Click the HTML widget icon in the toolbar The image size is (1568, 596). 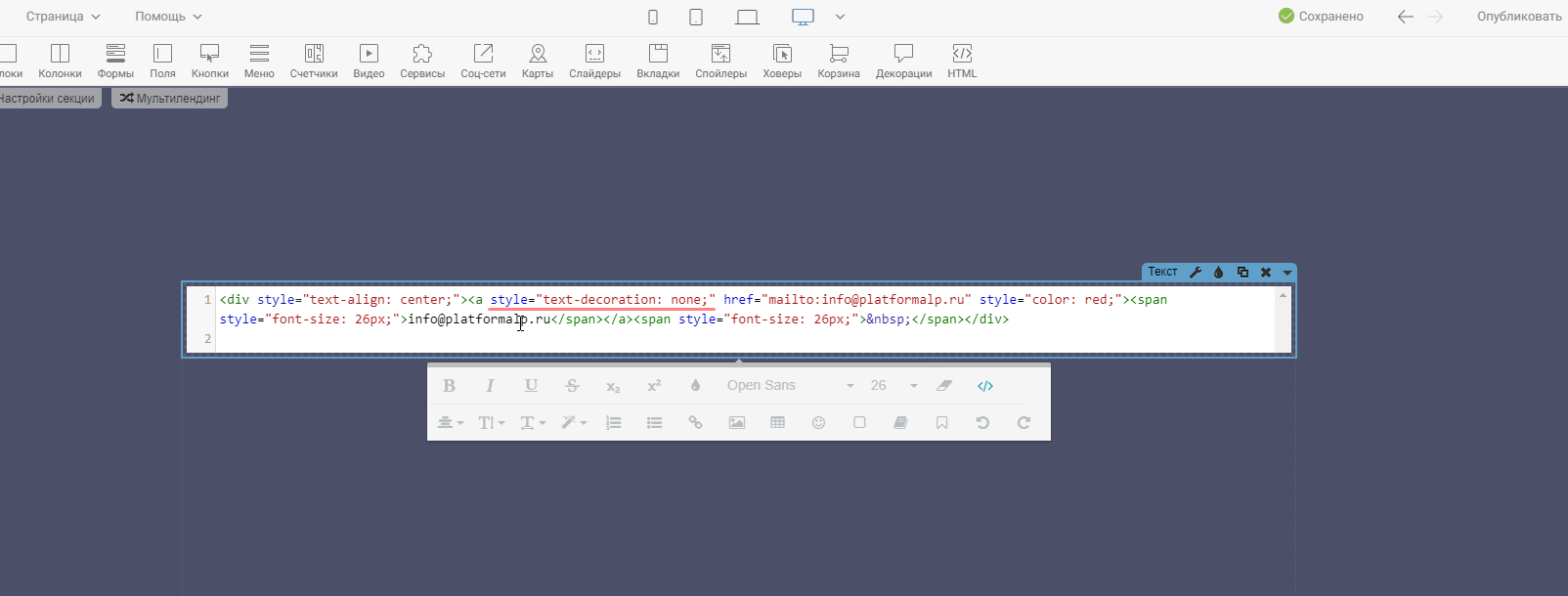[962, 61]
